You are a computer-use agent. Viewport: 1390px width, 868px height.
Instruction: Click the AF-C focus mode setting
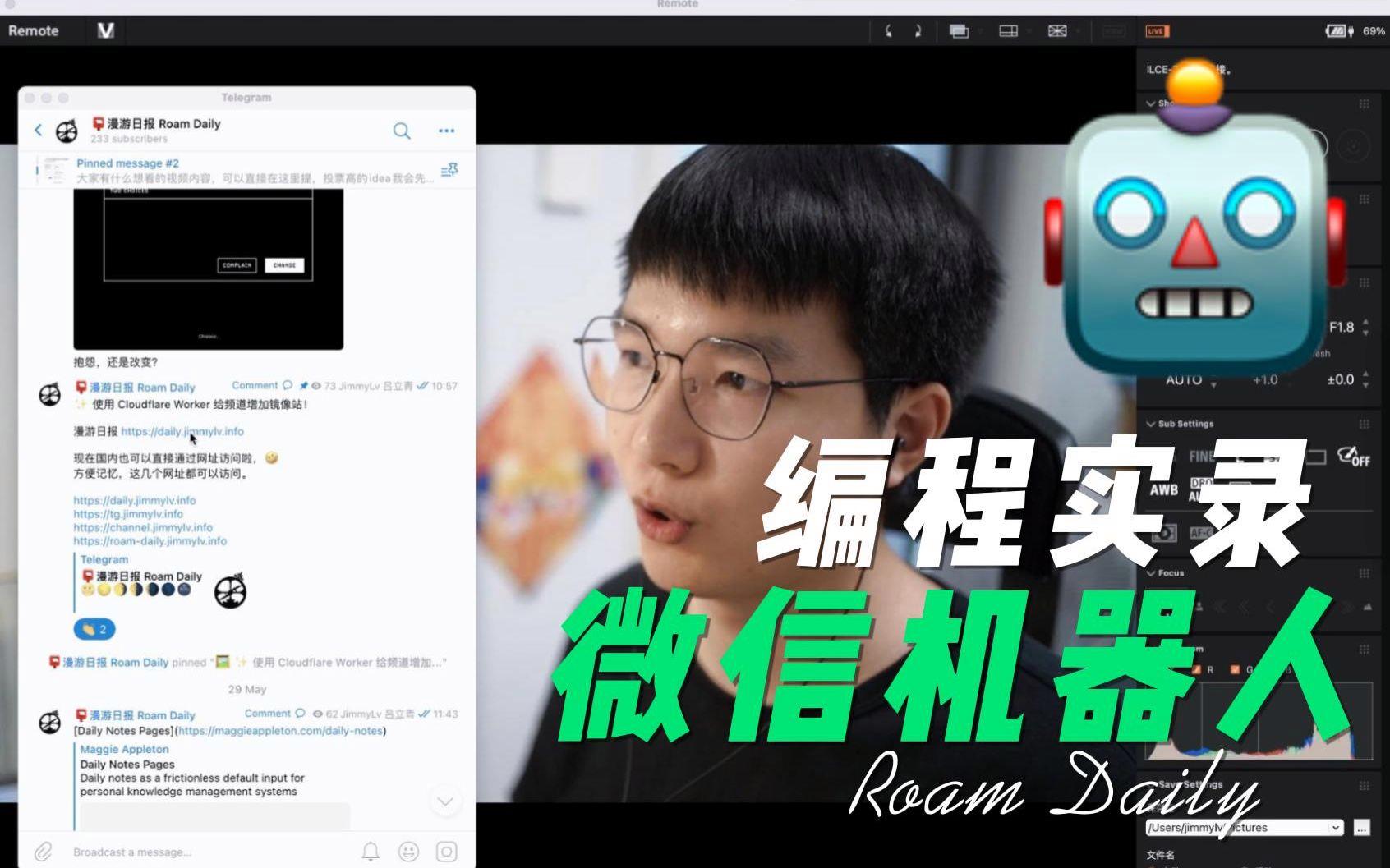click(1201, 532)
